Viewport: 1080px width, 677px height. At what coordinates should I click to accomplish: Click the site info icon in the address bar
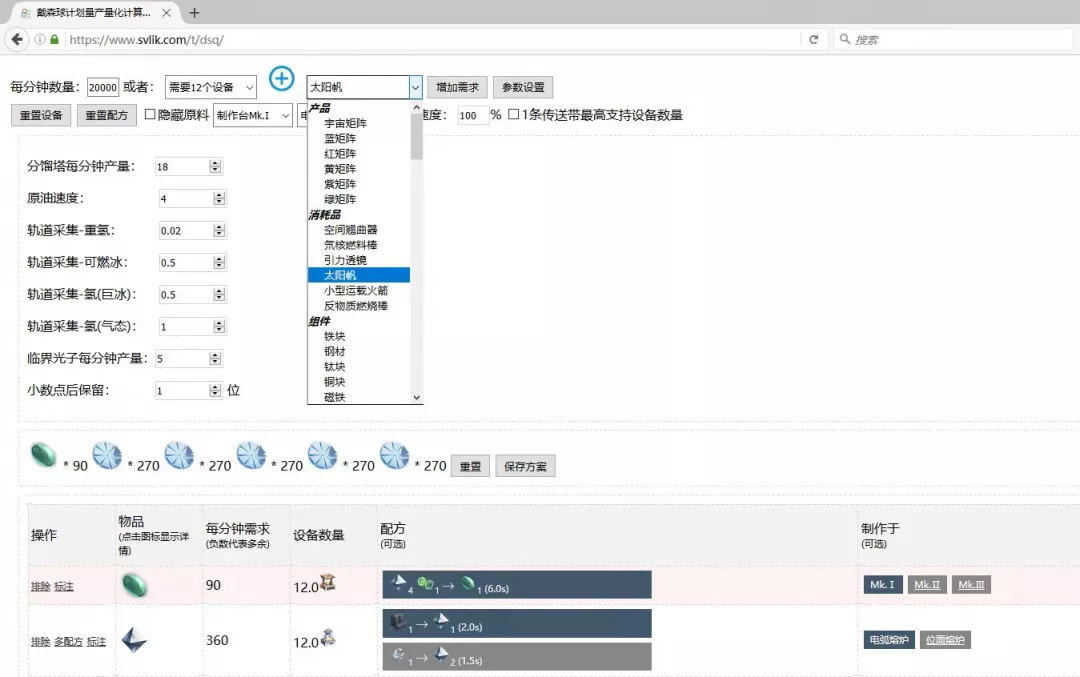[40, 40]
